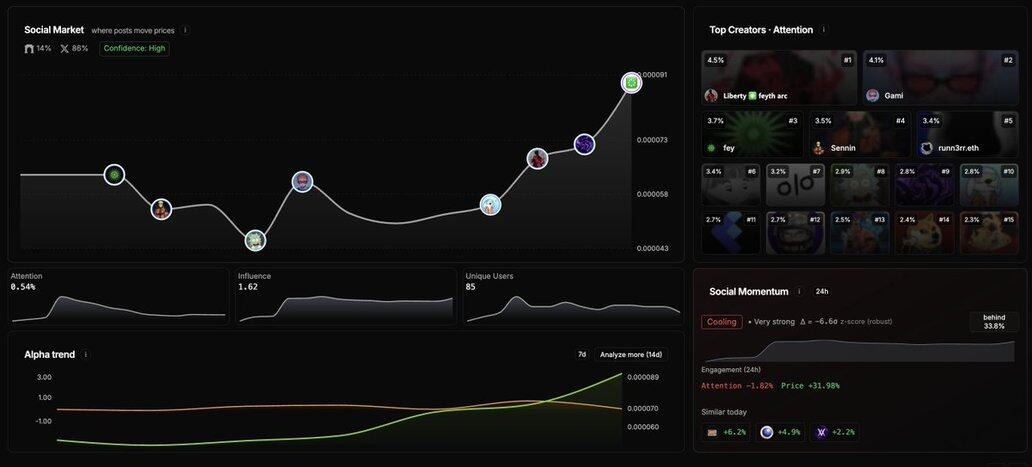Select the 7d timeframe in Alpha trend

click(582, 354)
